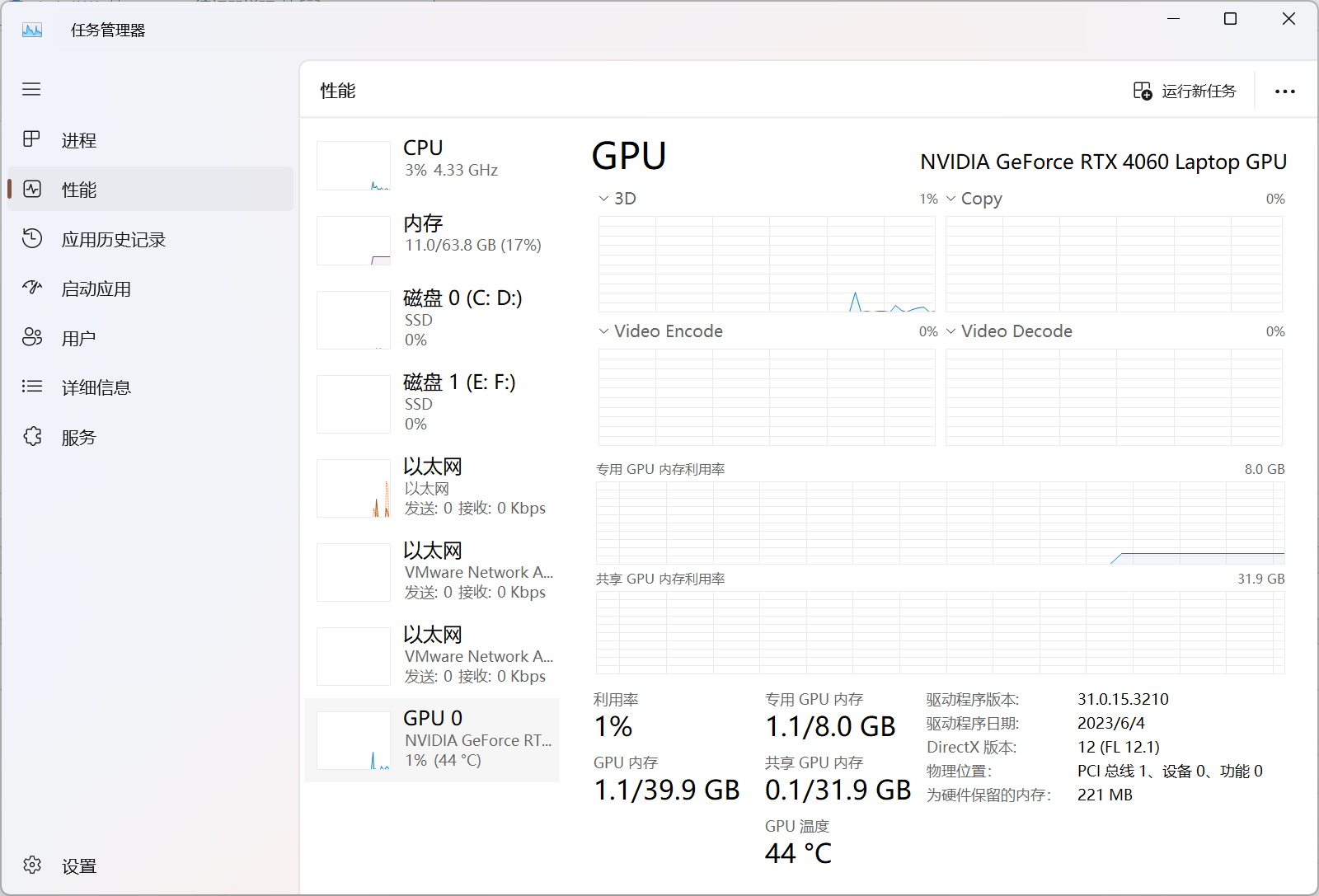1319x896 pixels.
Task: Click DirectX version value 12 (FL 12.1)
Action: [1119, 747]
